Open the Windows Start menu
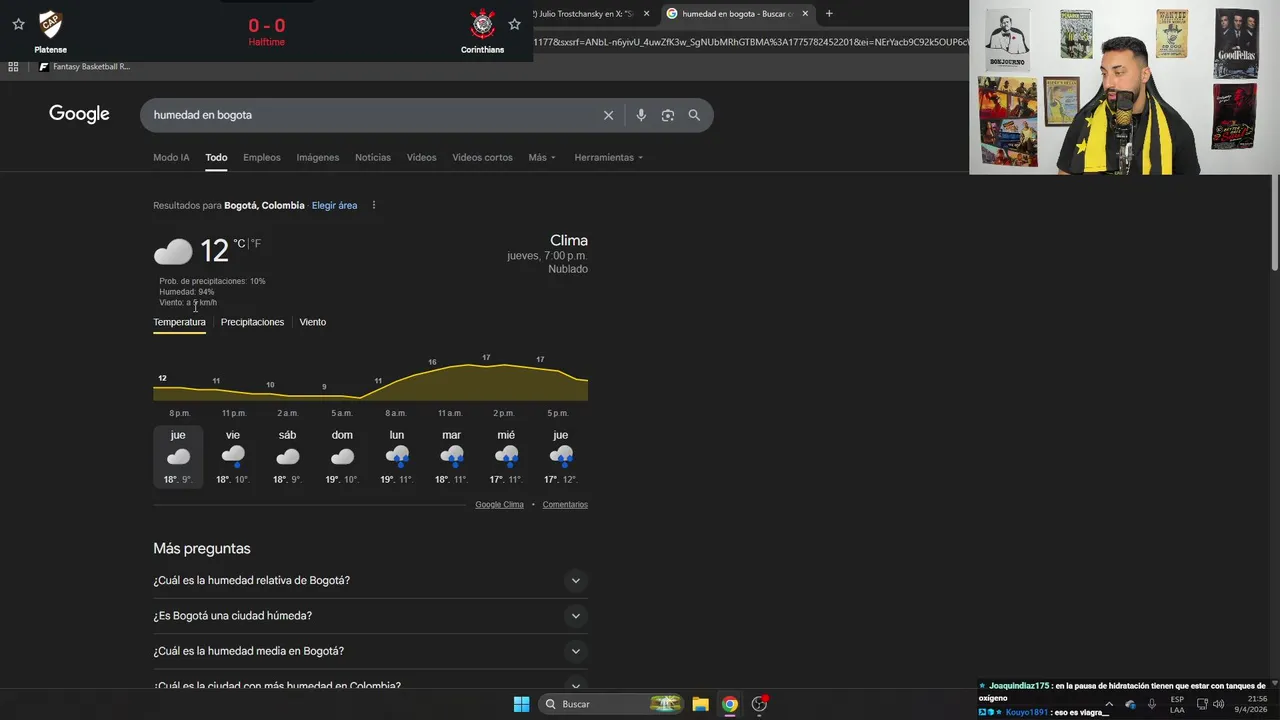The image size is (1280, 720). pyautogui.click(x=521, y=704)
